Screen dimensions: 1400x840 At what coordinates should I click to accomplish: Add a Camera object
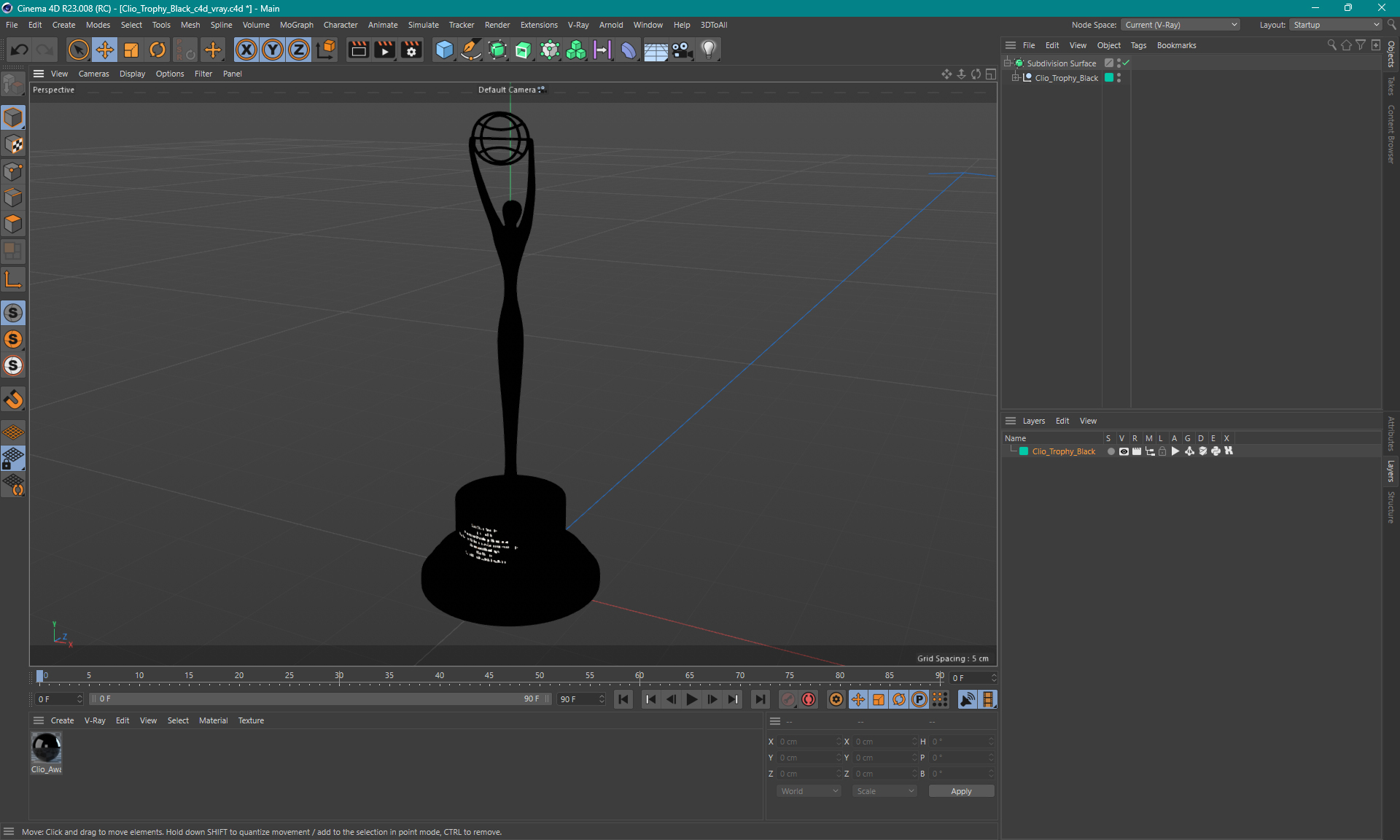coord(682,50)
